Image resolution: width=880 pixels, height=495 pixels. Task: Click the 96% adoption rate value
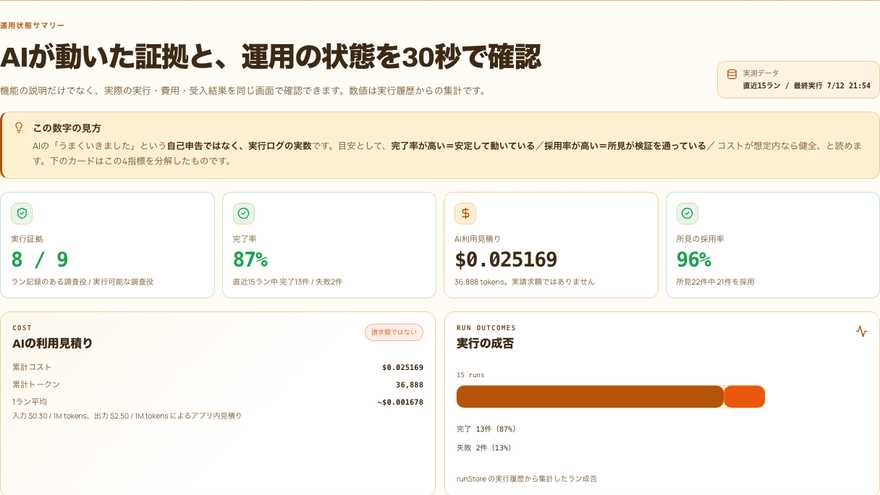pyautogui.click(x=694, y=259)
